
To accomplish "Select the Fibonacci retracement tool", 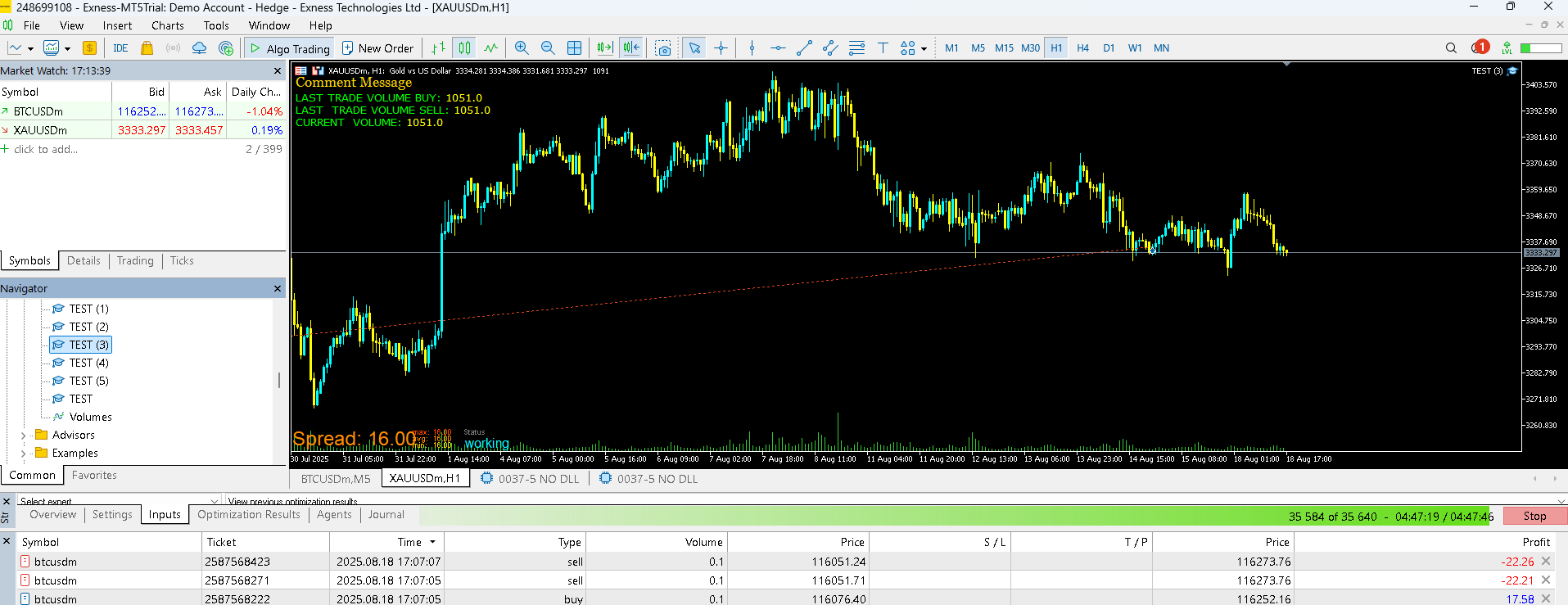I will click(856, 48).
